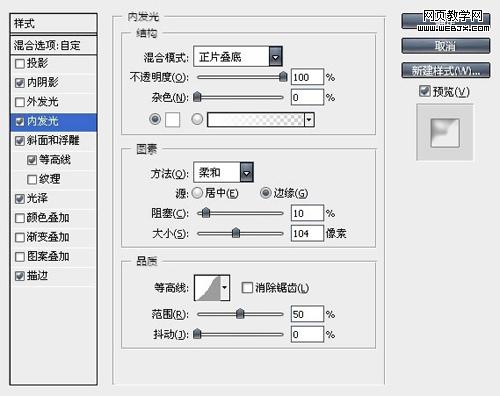Click the white glow color swatch
The image size is (500, 396).
point(173,119)
